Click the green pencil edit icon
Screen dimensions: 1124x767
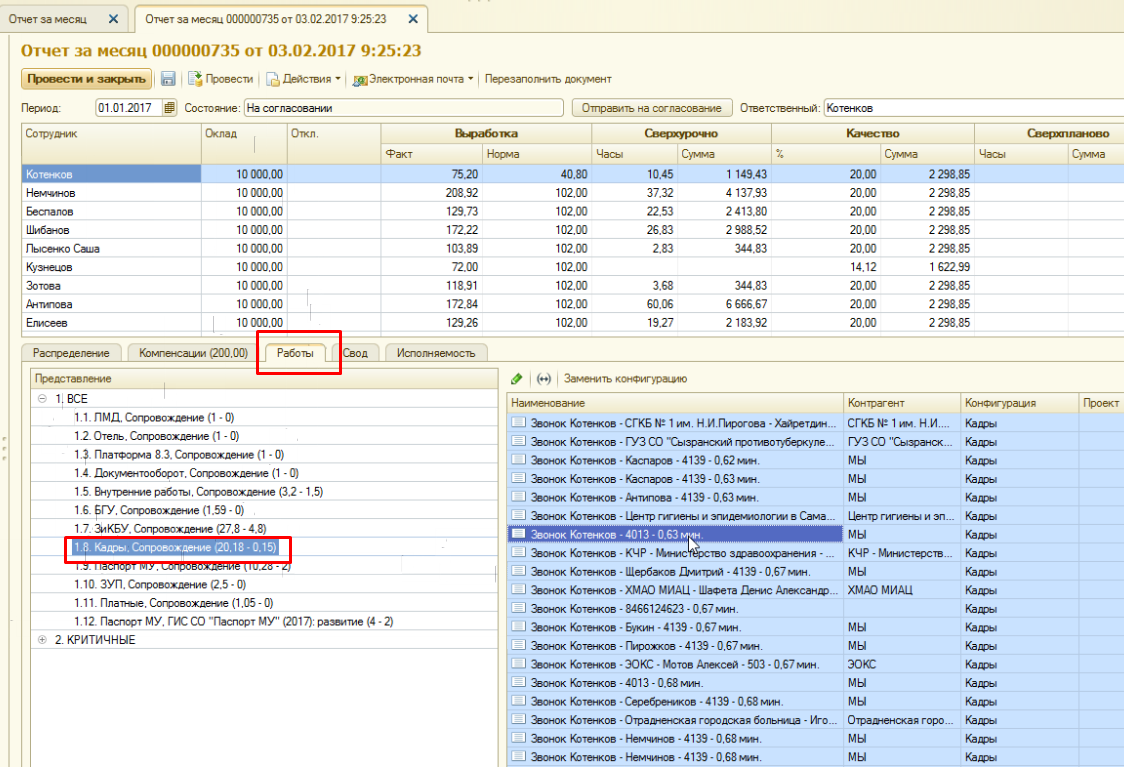point(516,379)
